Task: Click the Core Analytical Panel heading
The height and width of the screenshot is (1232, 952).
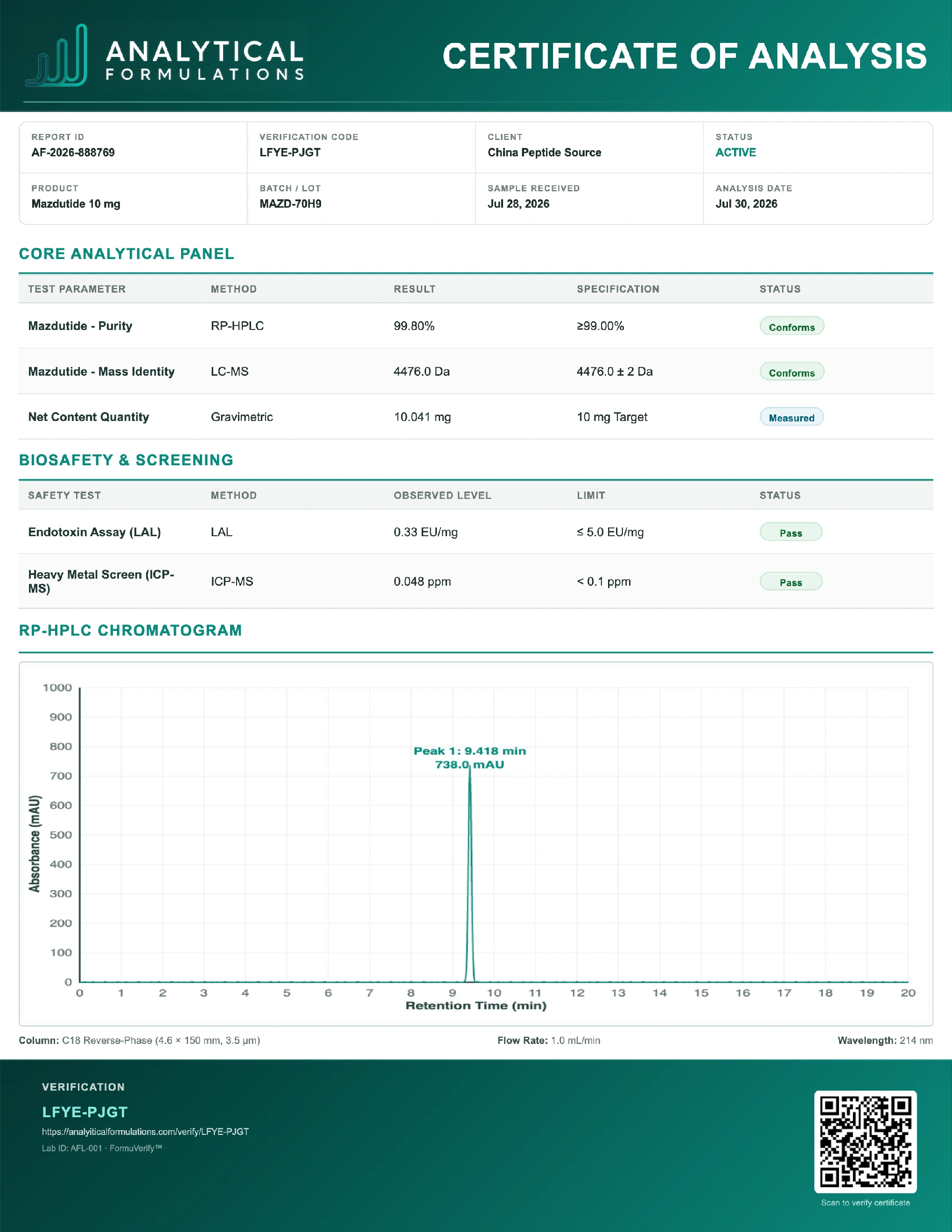Action: tap(126, 254)
